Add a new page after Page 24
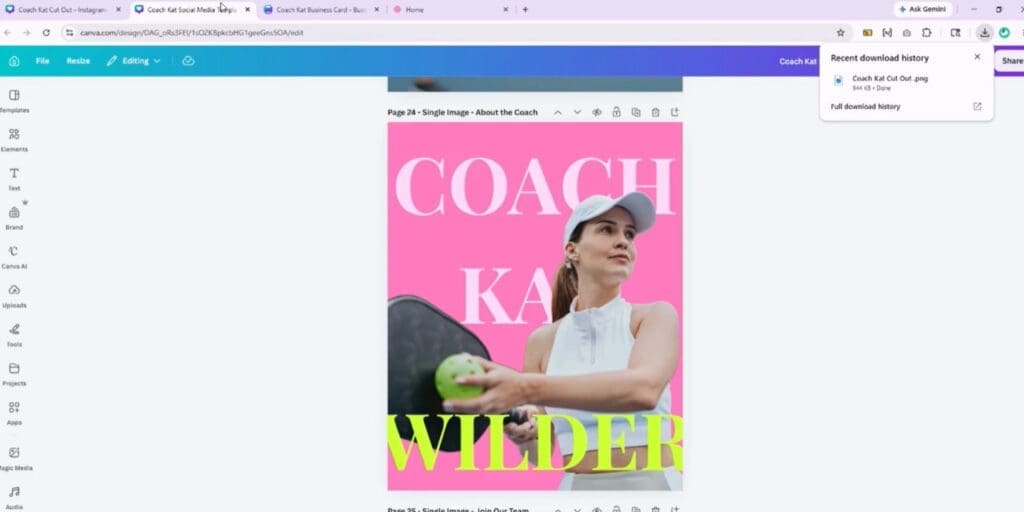 (x=675, y=112)
